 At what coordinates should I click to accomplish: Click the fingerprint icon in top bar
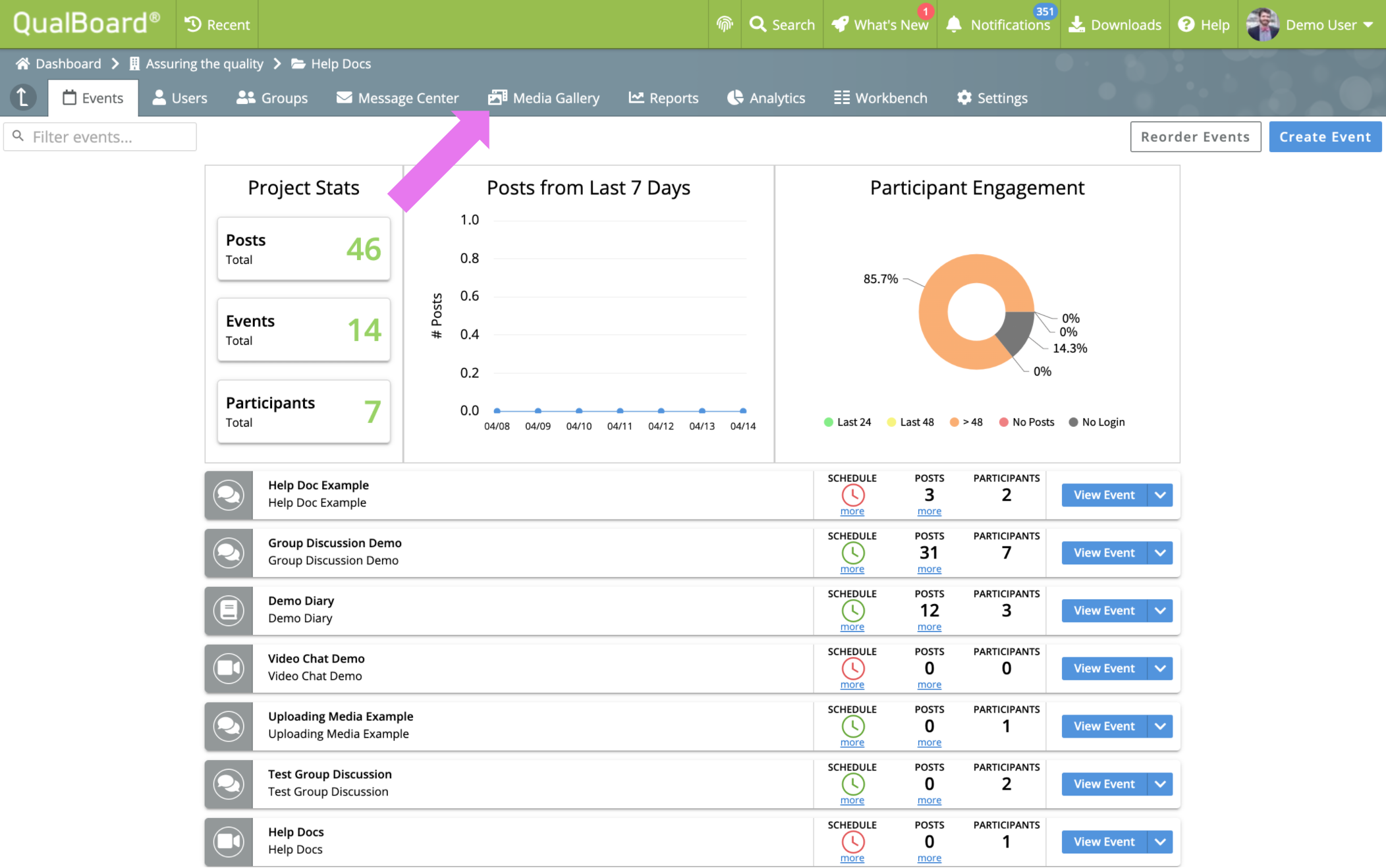coord(725,24)
